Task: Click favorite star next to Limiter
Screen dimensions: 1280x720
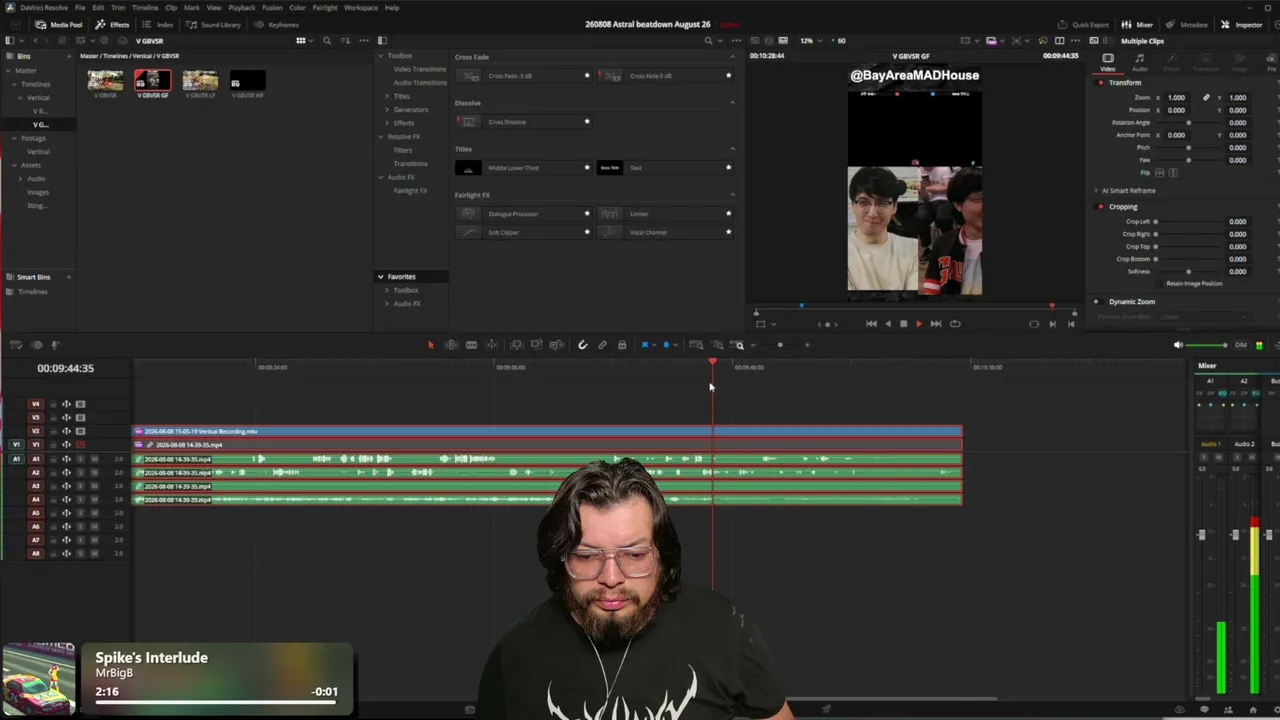Action: pyautogui.click(x=728, y=213)
